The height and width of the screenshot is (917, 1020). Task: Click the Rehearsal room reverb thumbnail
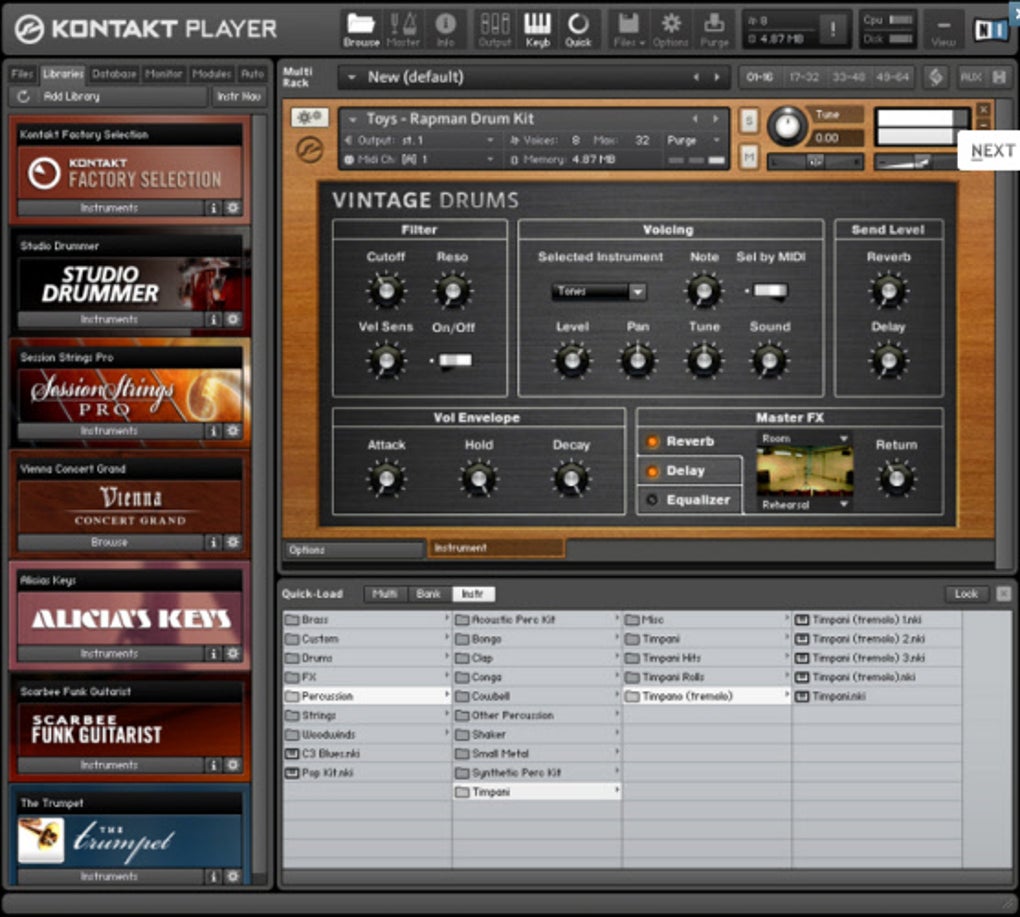point(805,472)
